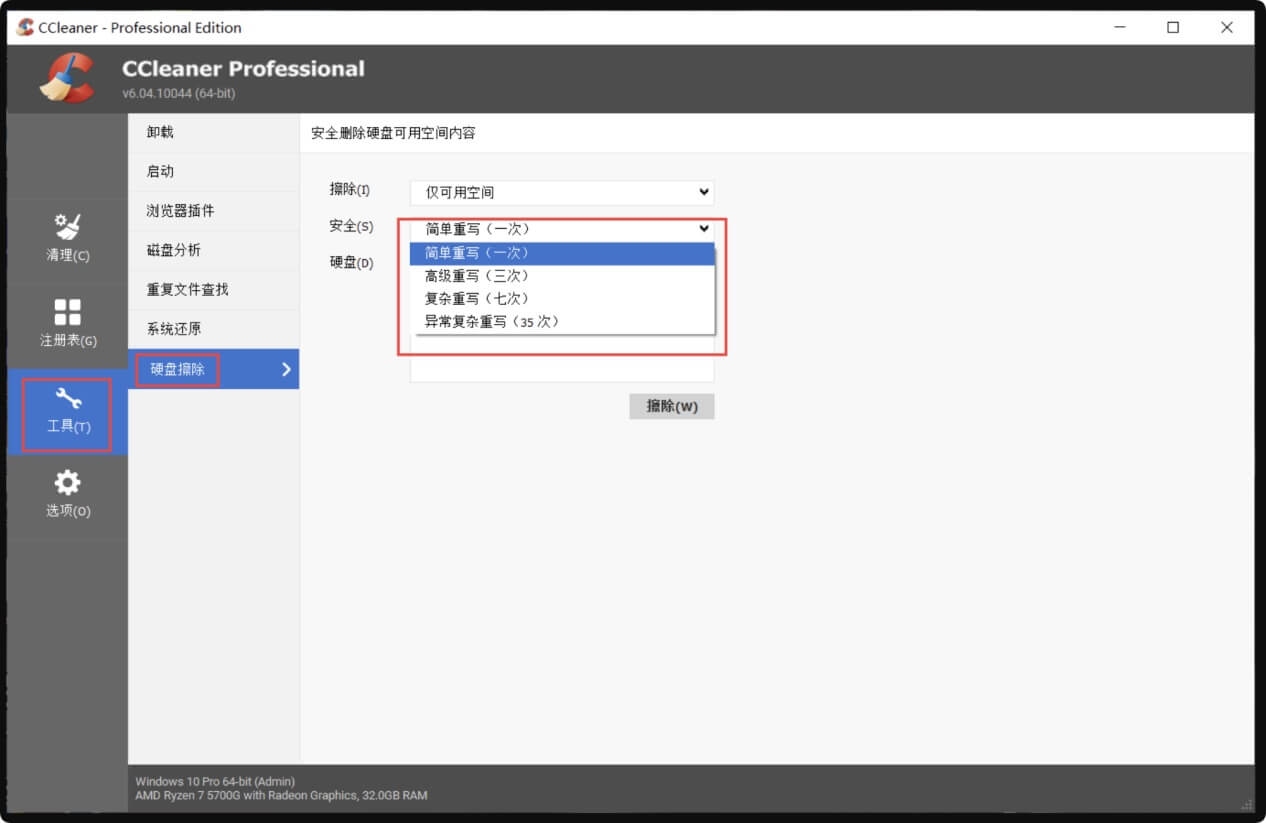The image size is (1266, 823).
Task: Click the chevron arrow on 硬盘擦除 item
Action: click(x=286, y=369)
